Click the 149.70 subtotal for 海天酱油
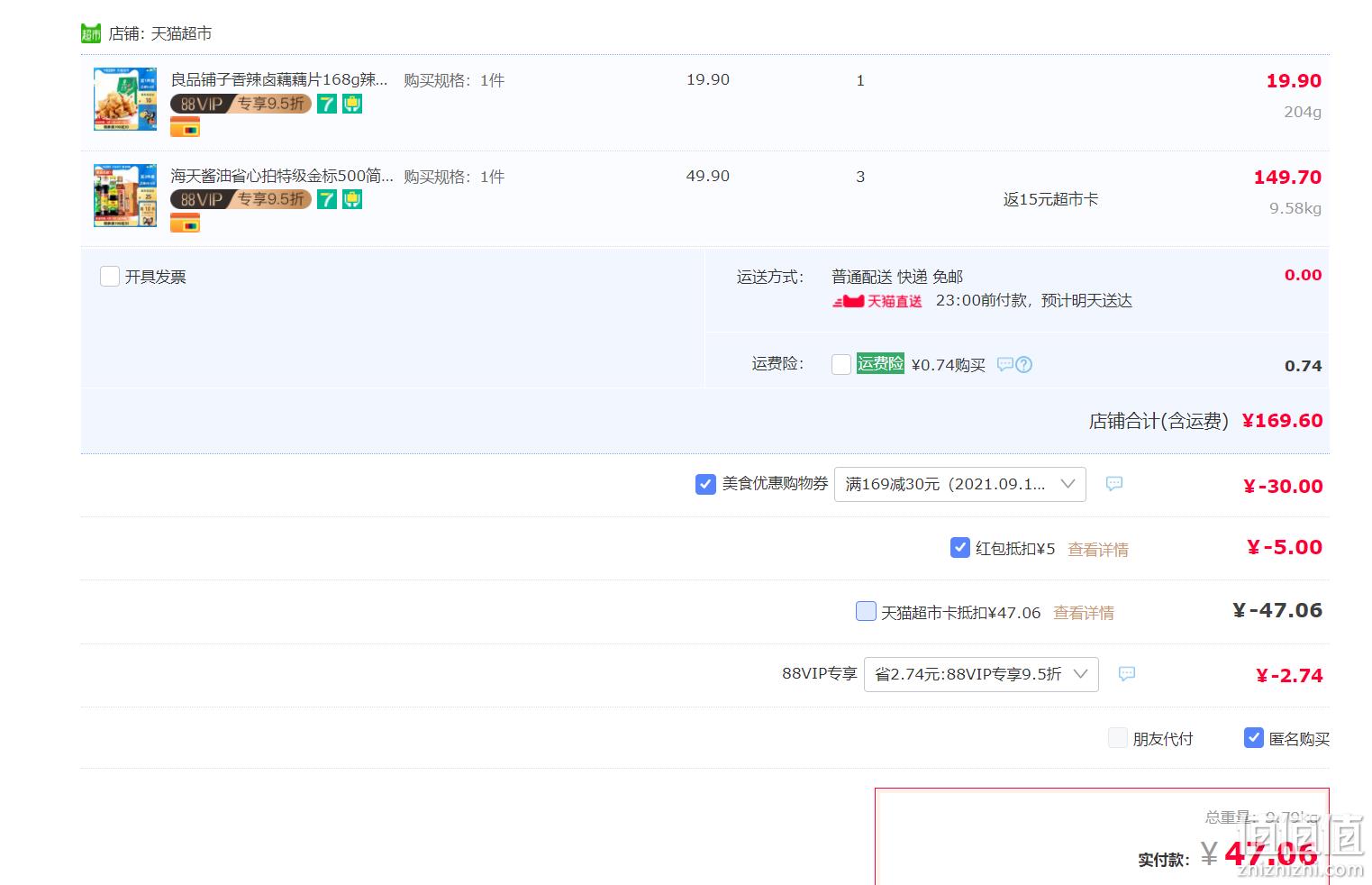Screen dimensions: 1372x885 point(1287,178)
